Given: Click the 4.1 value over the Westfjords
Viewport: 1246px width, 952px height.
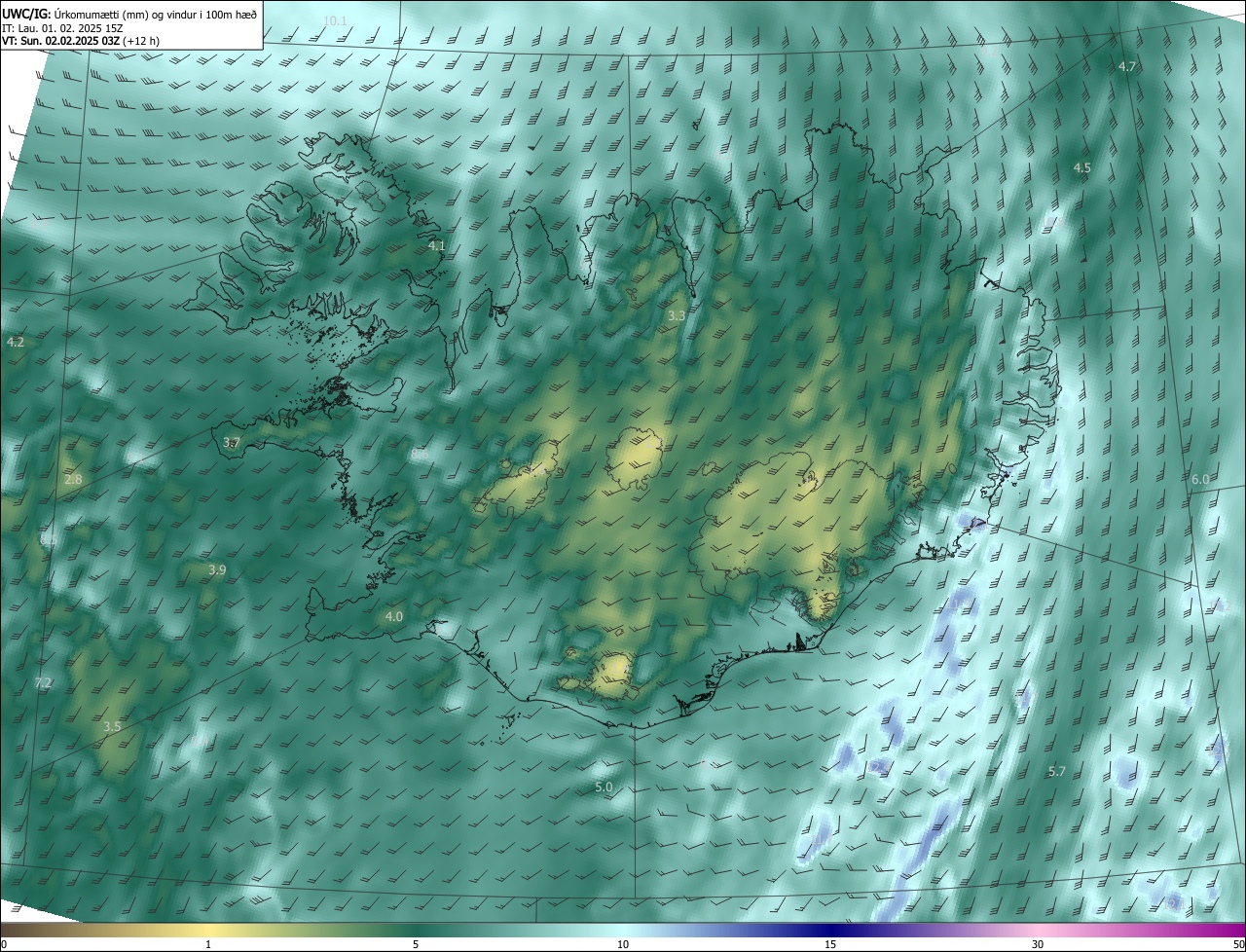Looking at the screenshot, I should (436, 246).
